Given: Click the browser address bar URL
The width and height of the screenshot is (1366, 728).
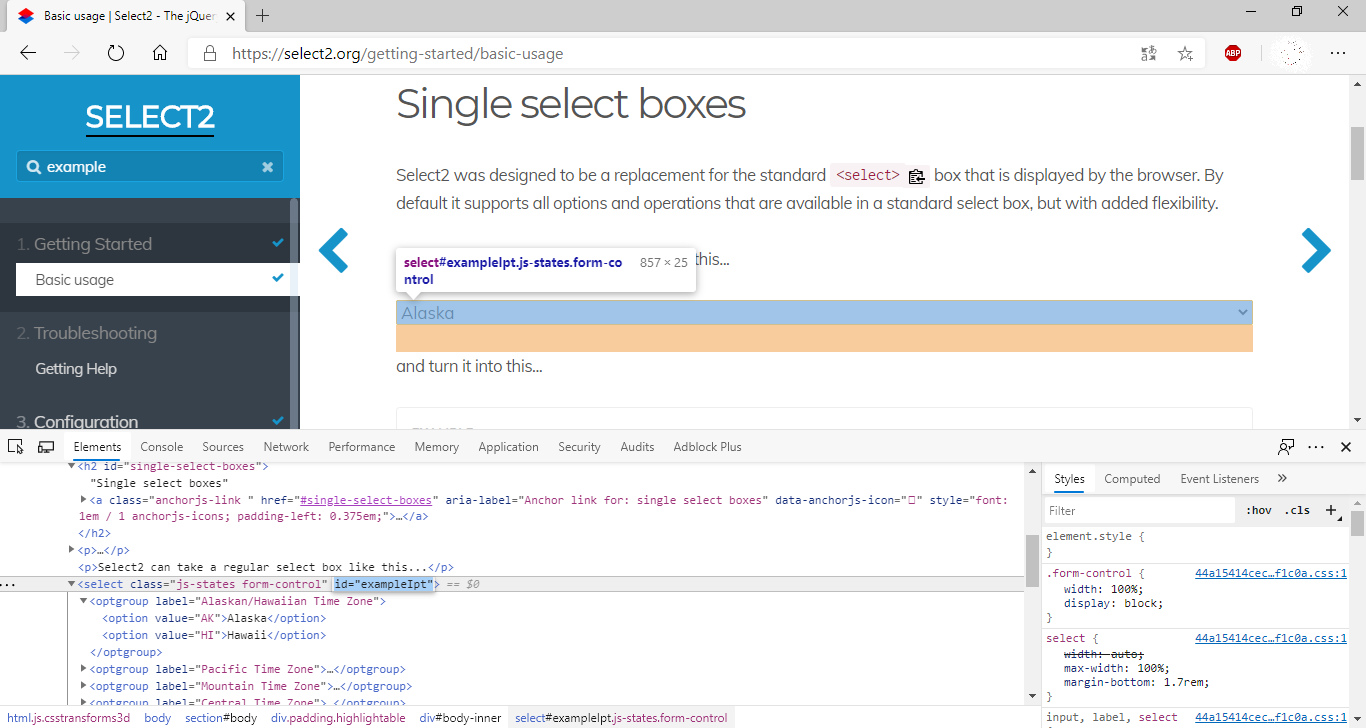Looking at the screenshot, I should [397, 54].
